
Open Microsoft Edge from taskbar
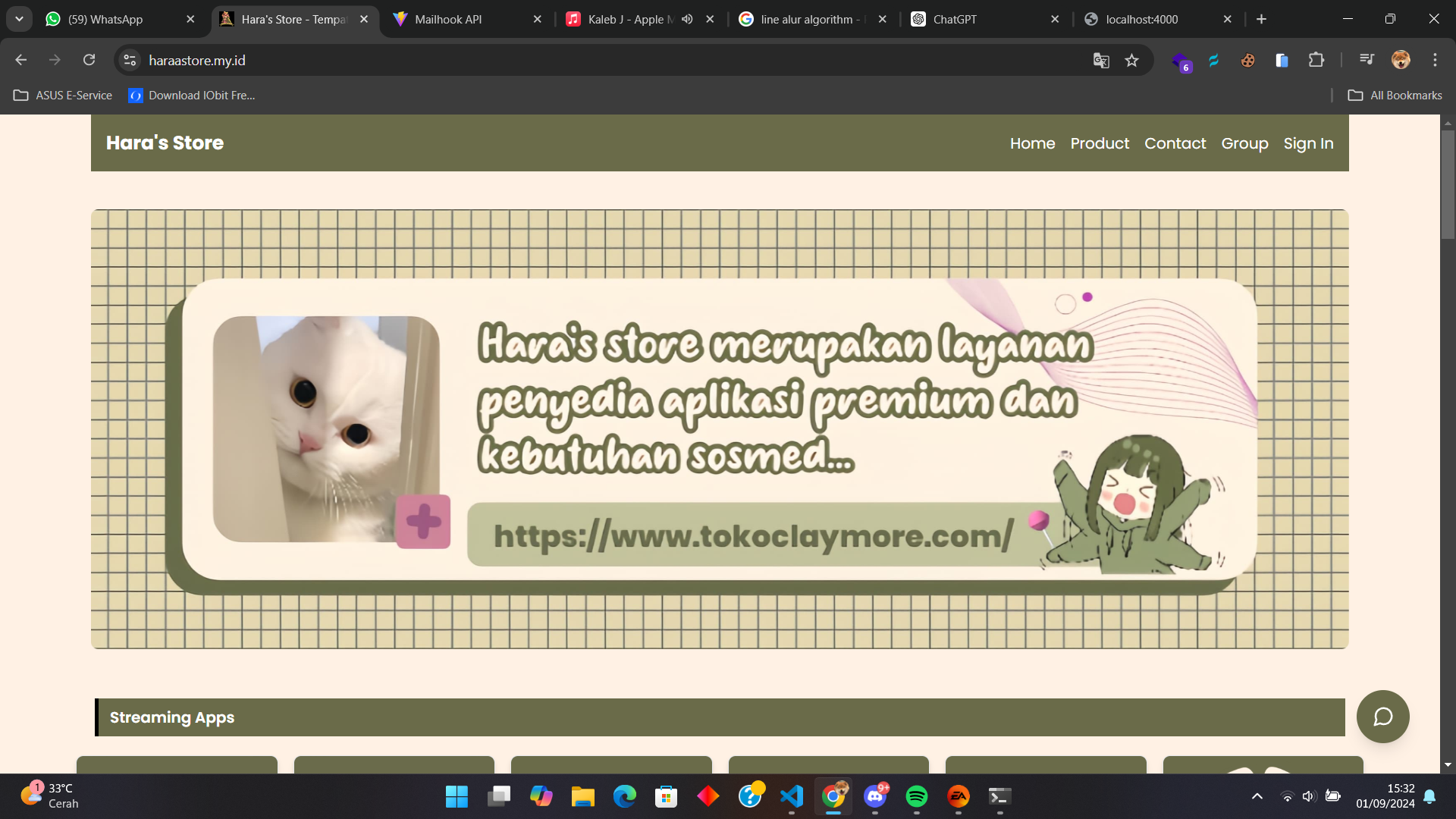tap(624, 796)
